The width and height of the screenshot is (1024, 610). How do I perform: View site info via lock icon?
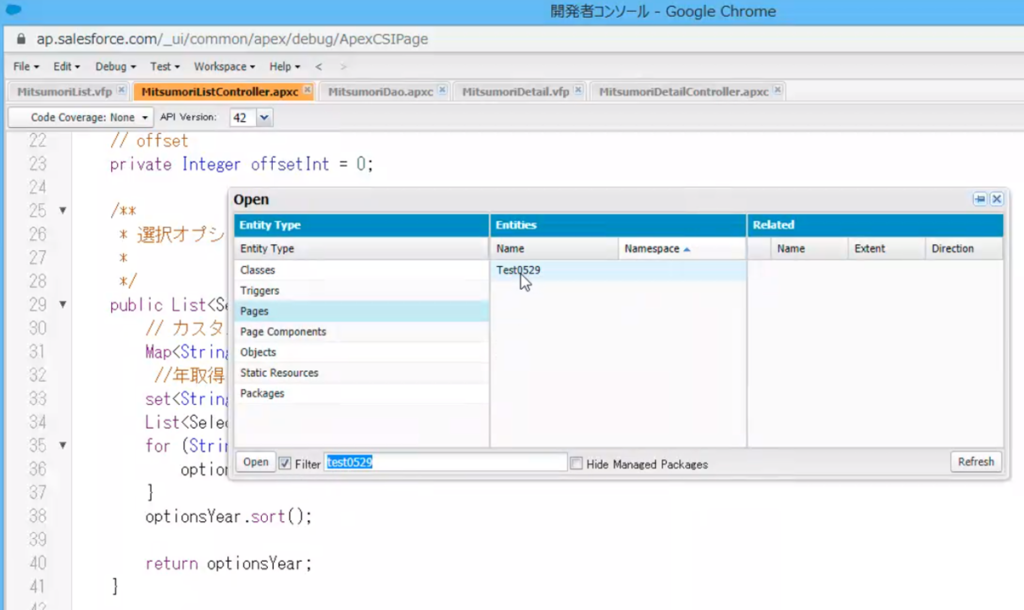coord(21,39)
